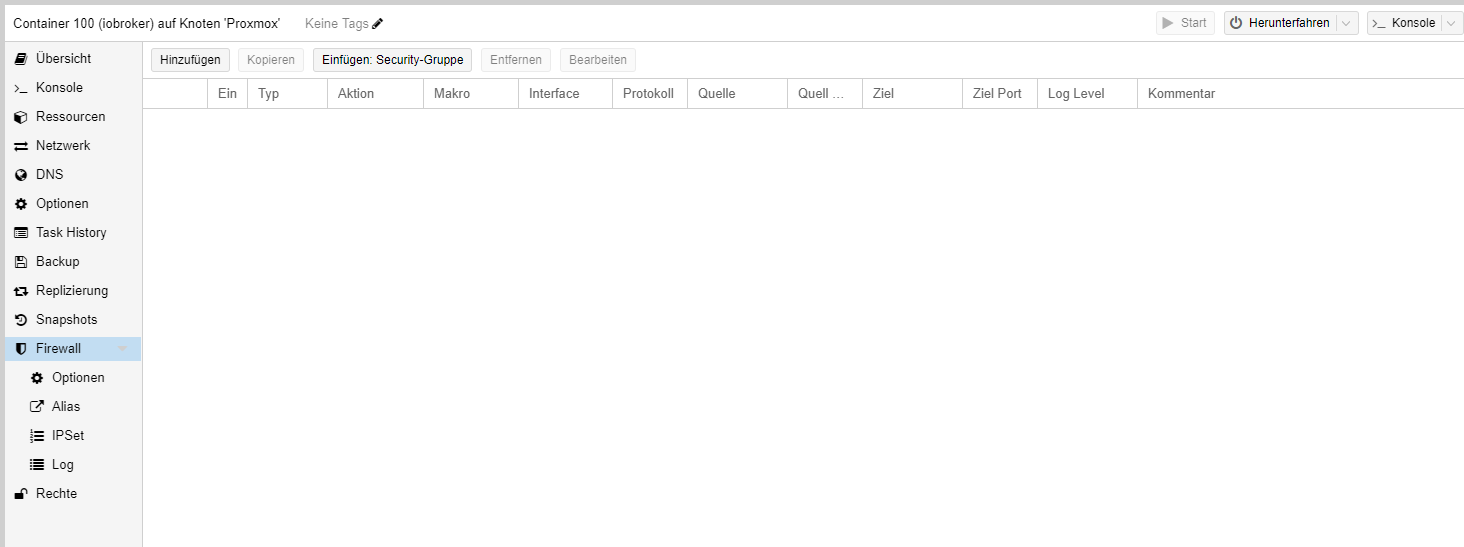Click the Start button
The height and width of the screenshot is (547, 1464).
click(1185, 23)
